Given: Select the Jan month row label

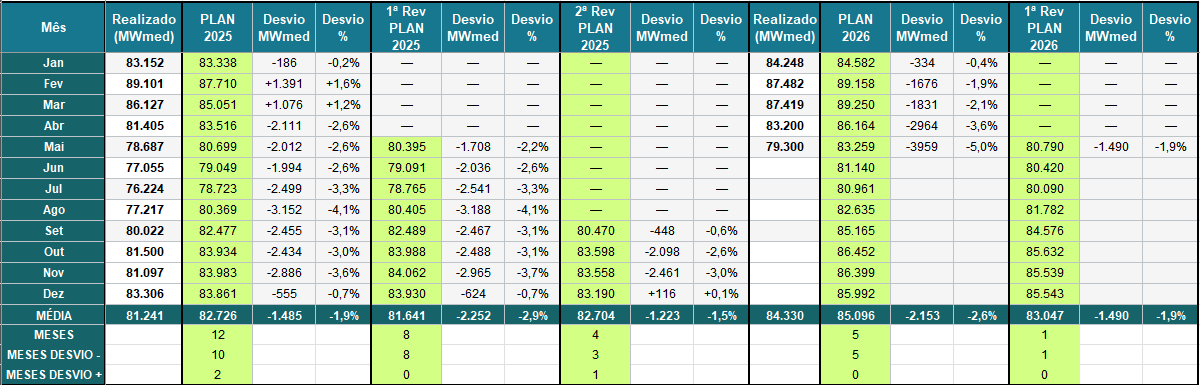Looking at the screenshot, I should coord(54,62).
